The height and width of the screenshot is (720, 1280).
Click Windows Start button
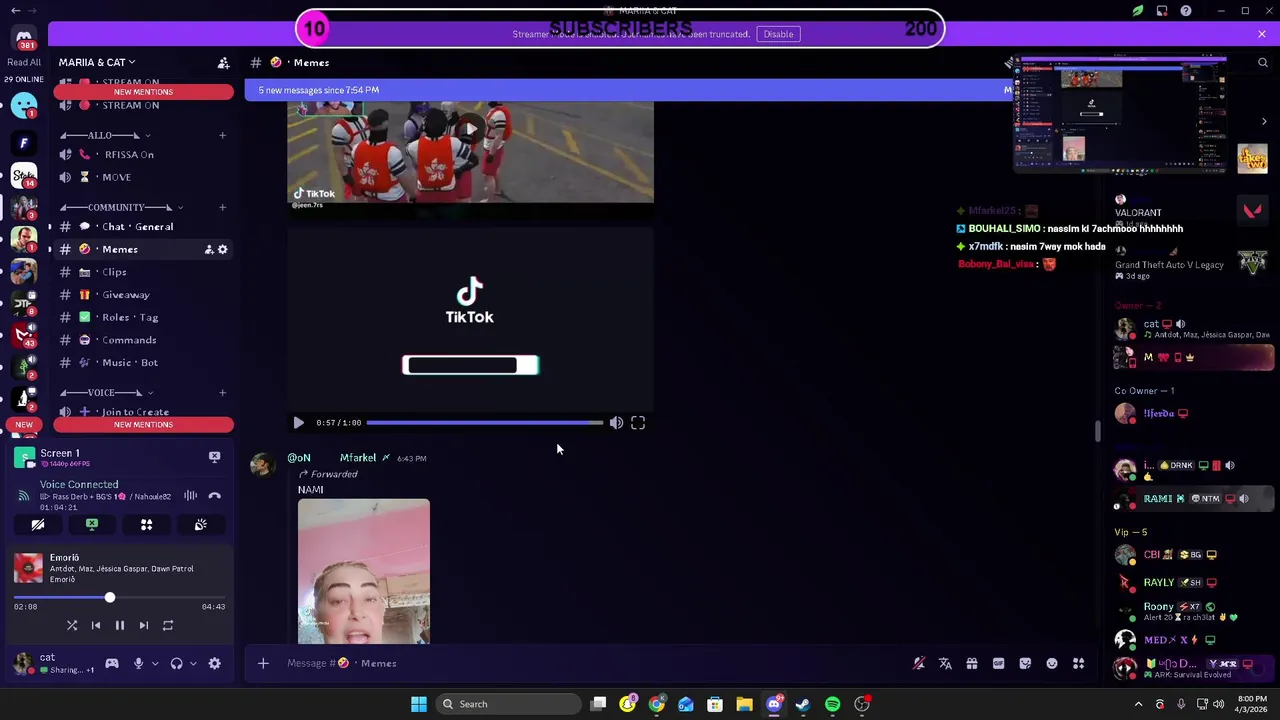419,704
